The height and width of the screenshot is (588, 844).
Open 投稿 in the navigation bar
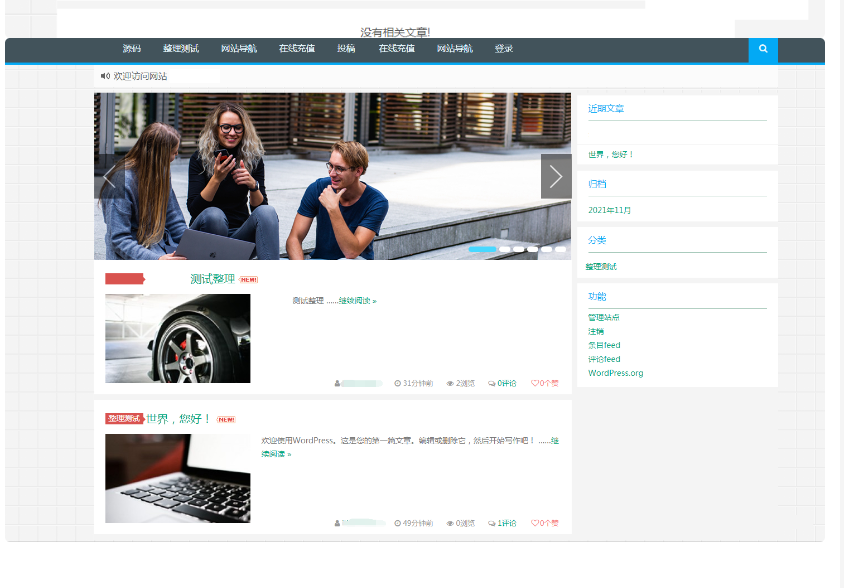346,49
